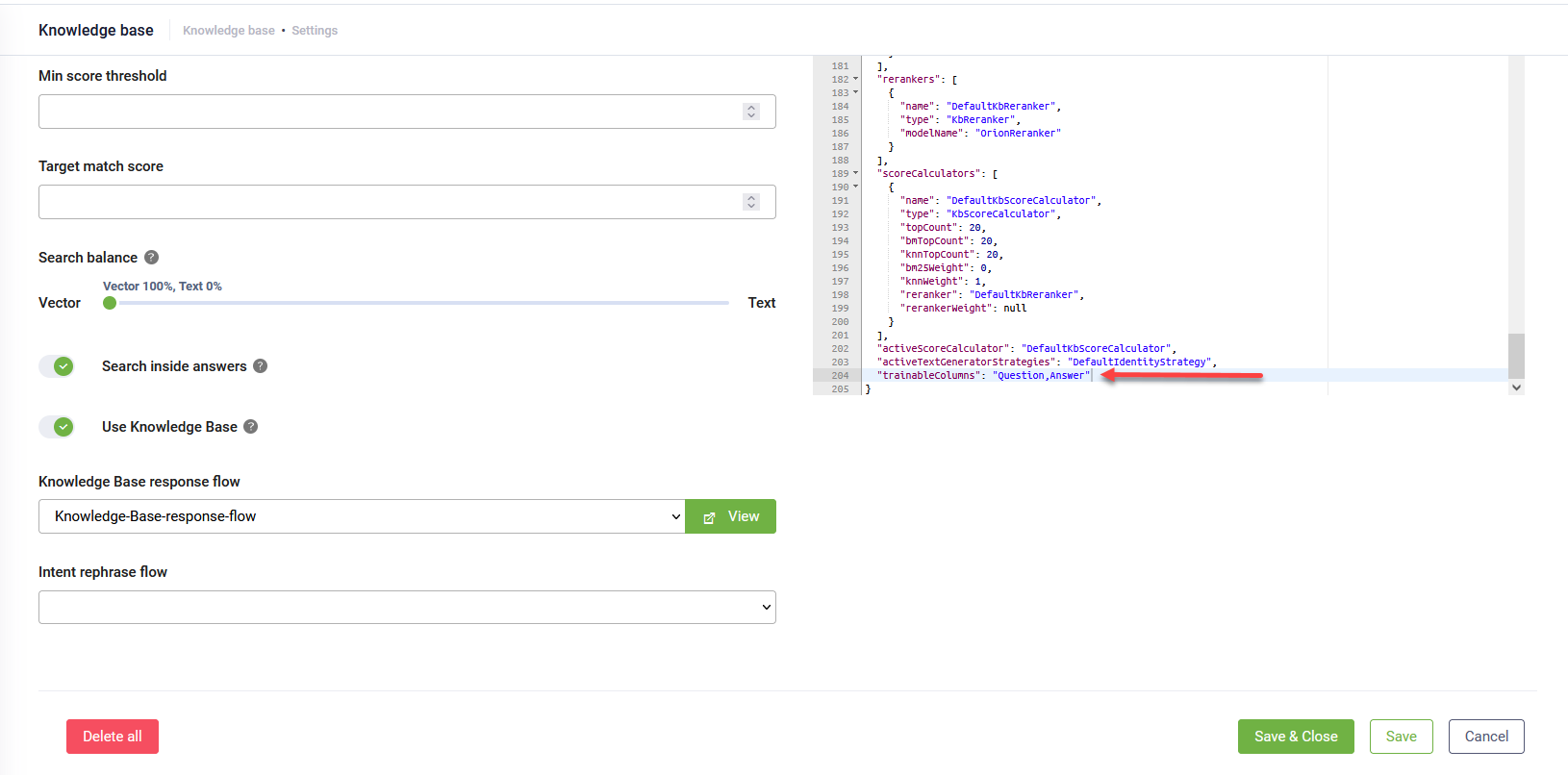Image resolution: width=1568 pixels, height=775 pixels.
Task: Click the Save & Close button
Action: click(x=1295, y=737)
